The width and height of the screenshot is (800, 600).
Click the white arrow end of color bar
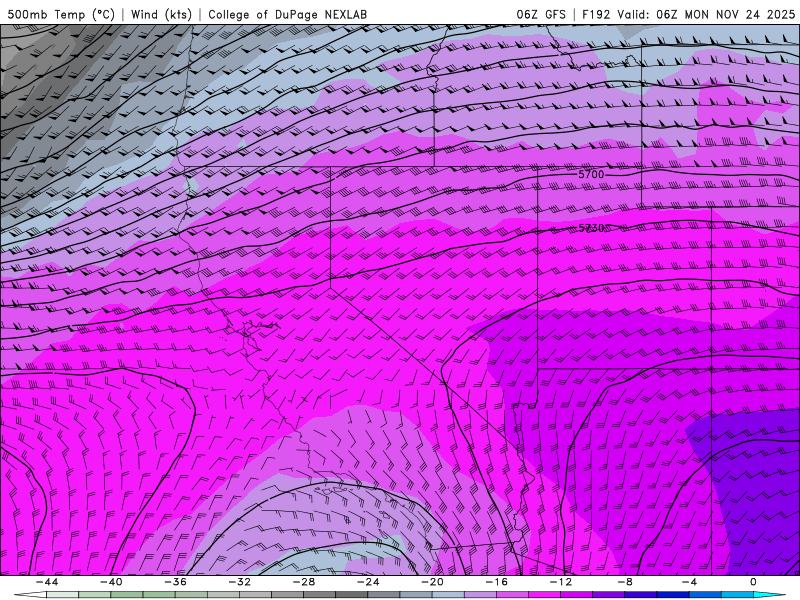pyautogui.click(x=31, y=595)
